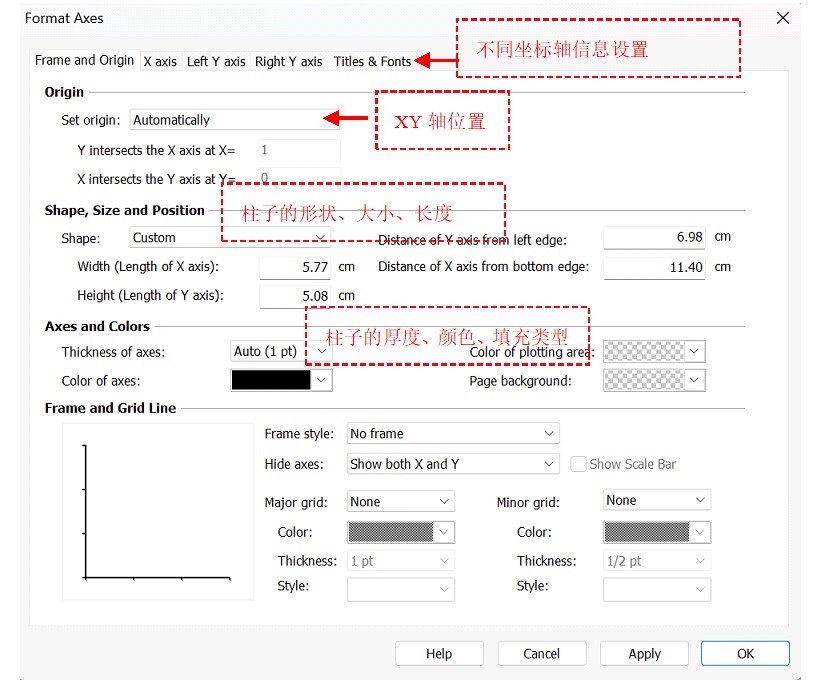Click the Help button
Viewport: 824px width, 692px height.
tap(439, 654)
